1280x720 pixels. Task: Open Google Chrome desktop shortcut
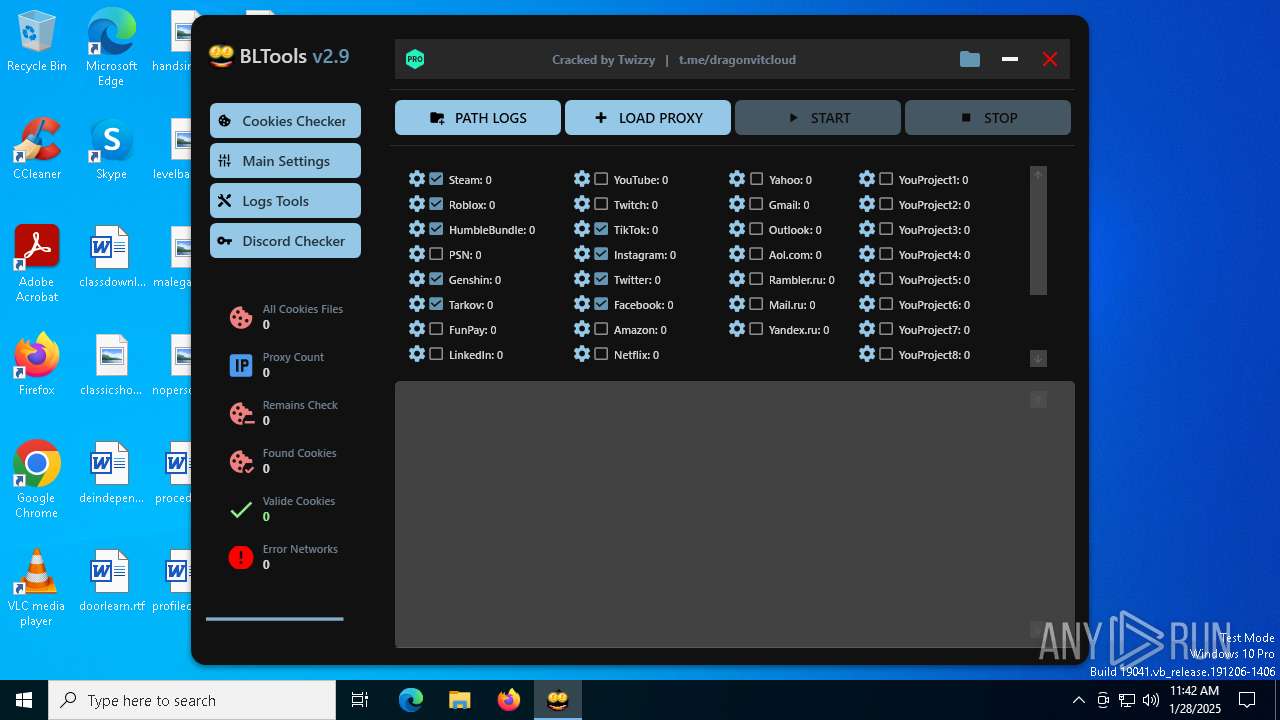[x=36, y=480]
